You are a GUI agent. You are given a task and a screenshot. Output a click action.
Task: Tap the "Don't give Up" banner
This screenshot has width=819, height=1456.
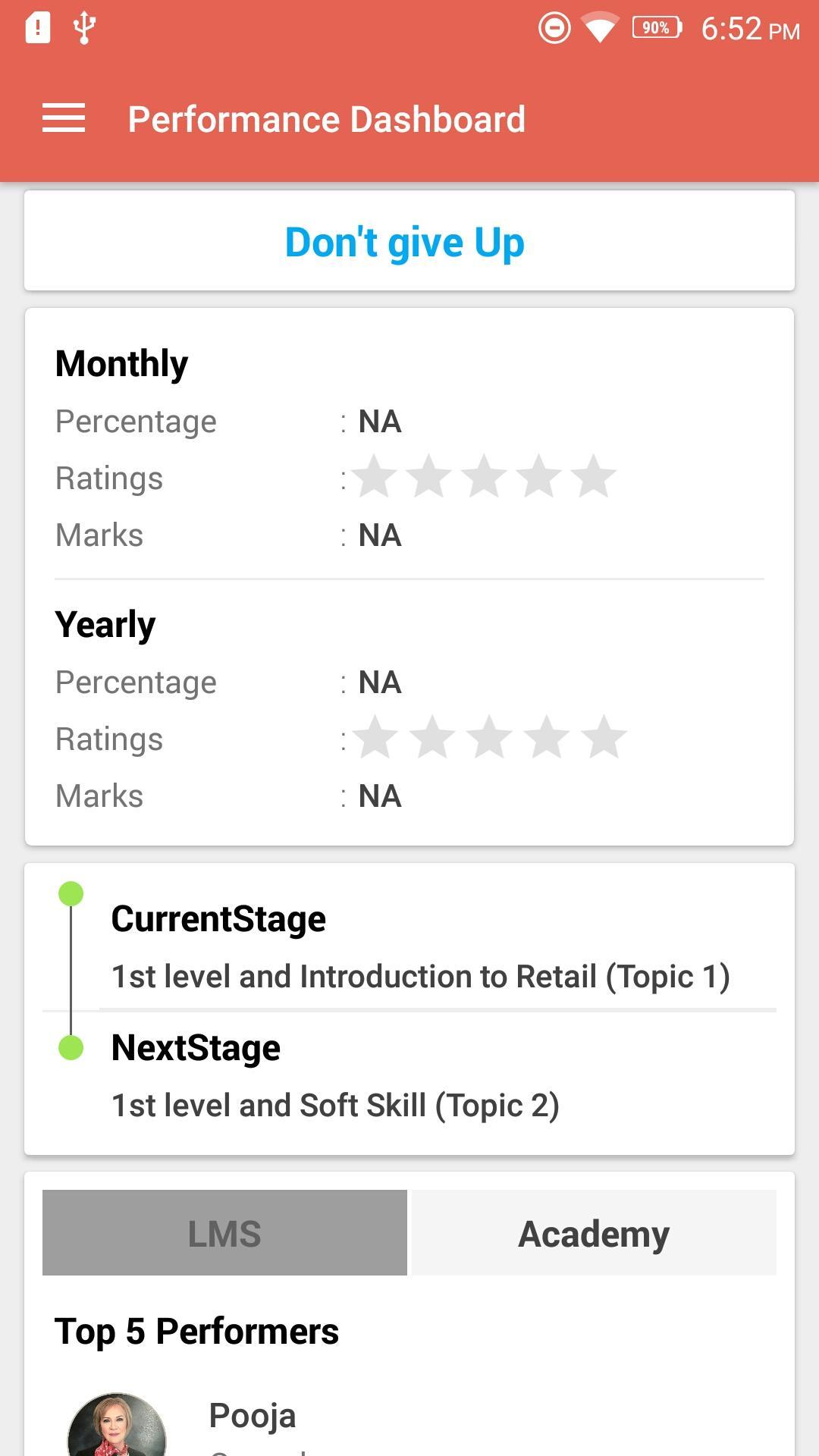tap(405, 243)
